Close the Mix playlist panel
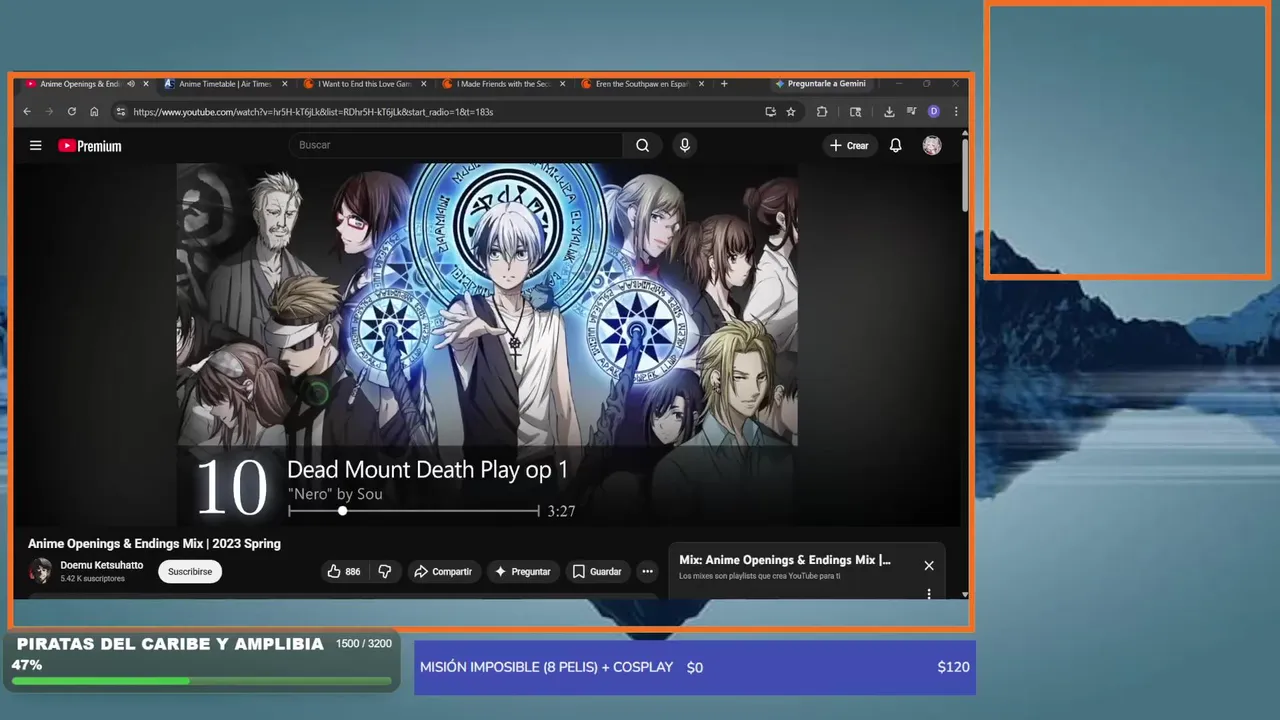The width and height of the screenshot is (1280, 720). [x=929, y=566]
